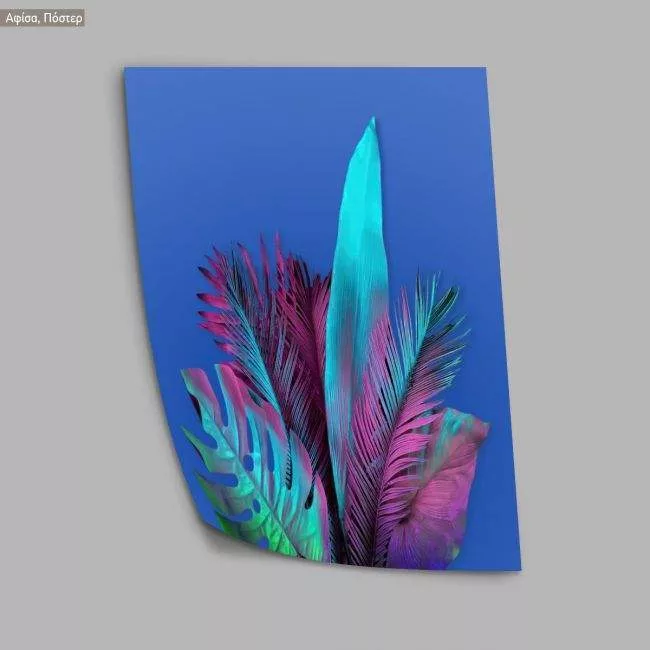The image size is (650, 650).
Task: Click the top-left corner of the poster
Action: tap(127, 71)
